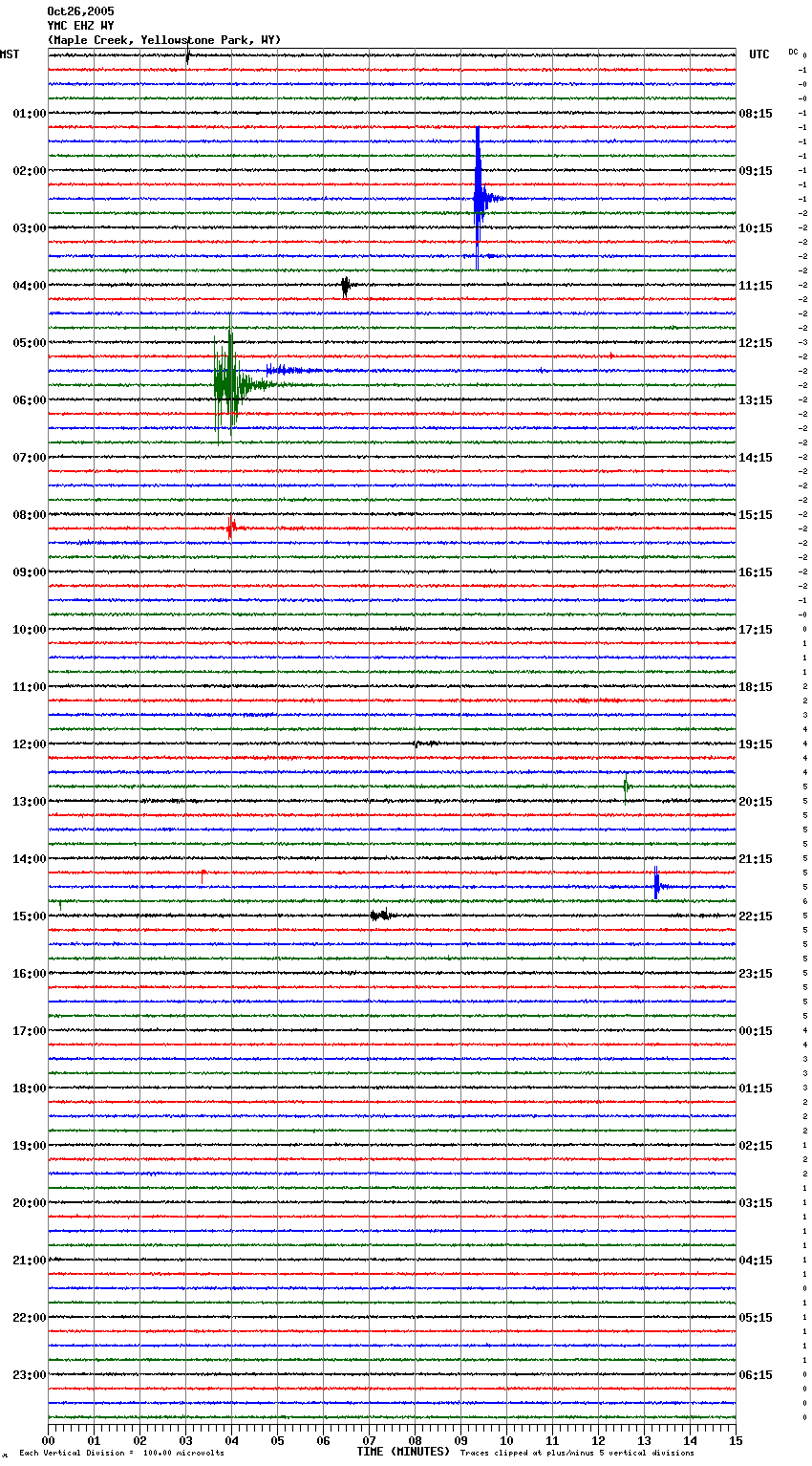Select the 15:00 MST row label

30,916
